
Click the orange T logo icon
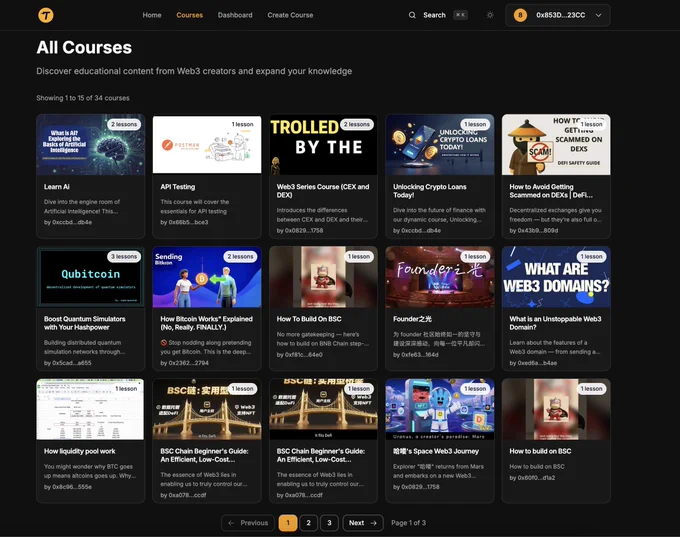point(46,15)
